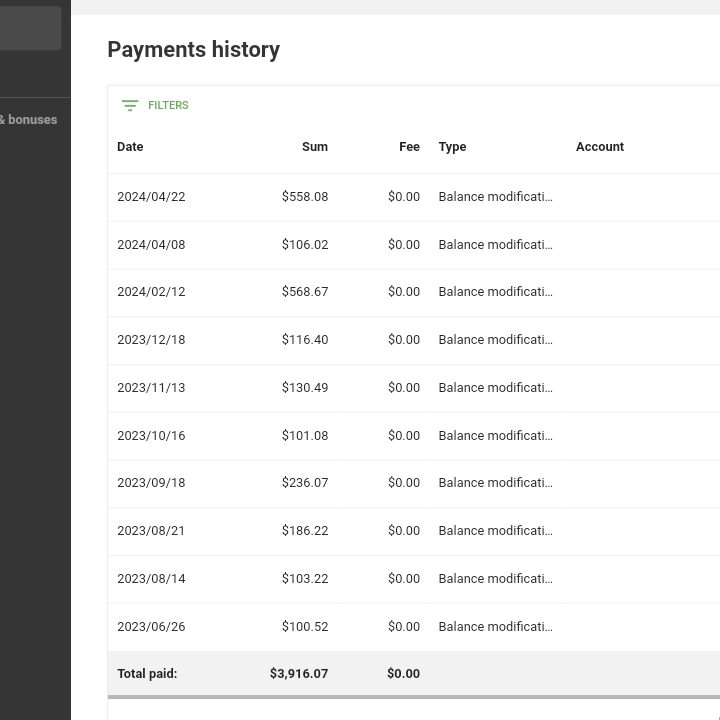Click the fee value in the 2023/06/26 row
This screenshot has width=720, height=720.
click(x=404, y=627)
